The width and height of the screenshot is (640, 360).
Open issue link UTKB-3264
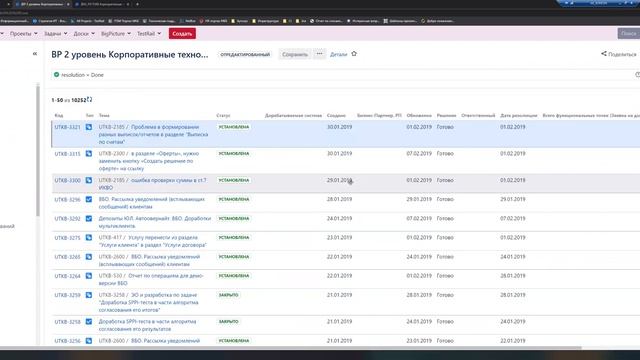[x=67, y=276]
